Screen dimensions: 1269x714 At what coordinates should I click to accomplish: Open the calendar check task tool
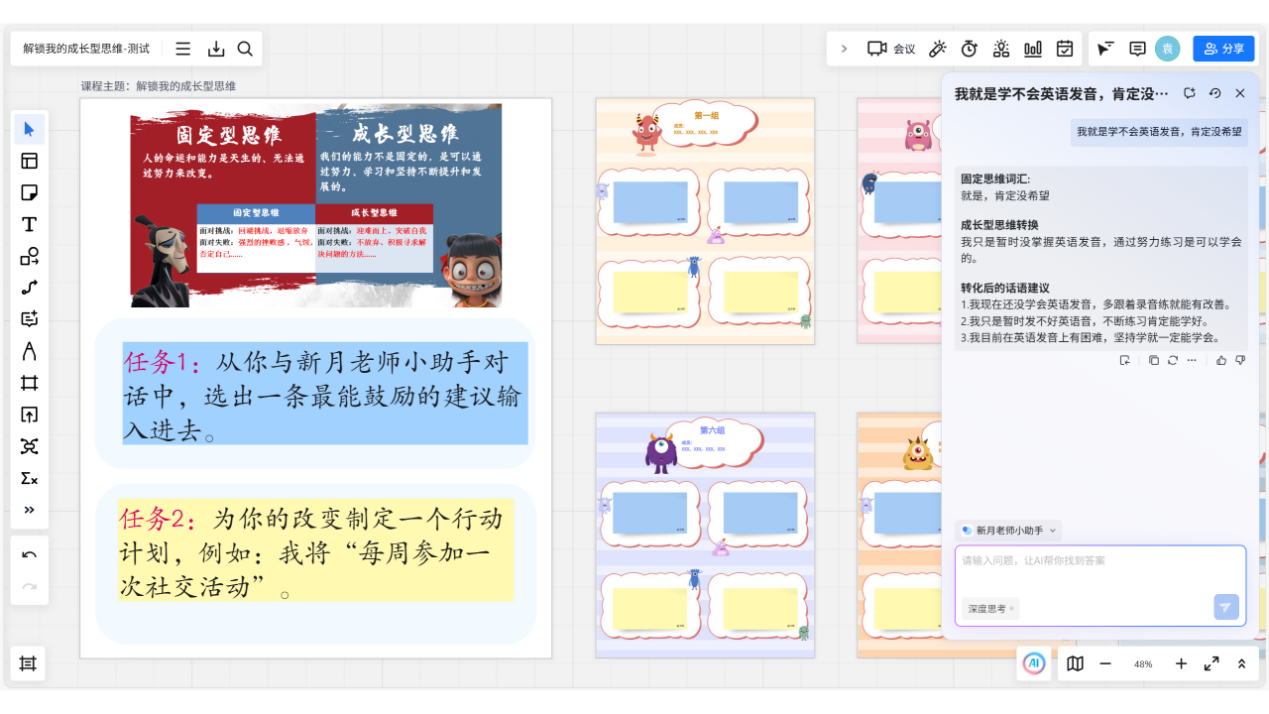coord(1065,48)
